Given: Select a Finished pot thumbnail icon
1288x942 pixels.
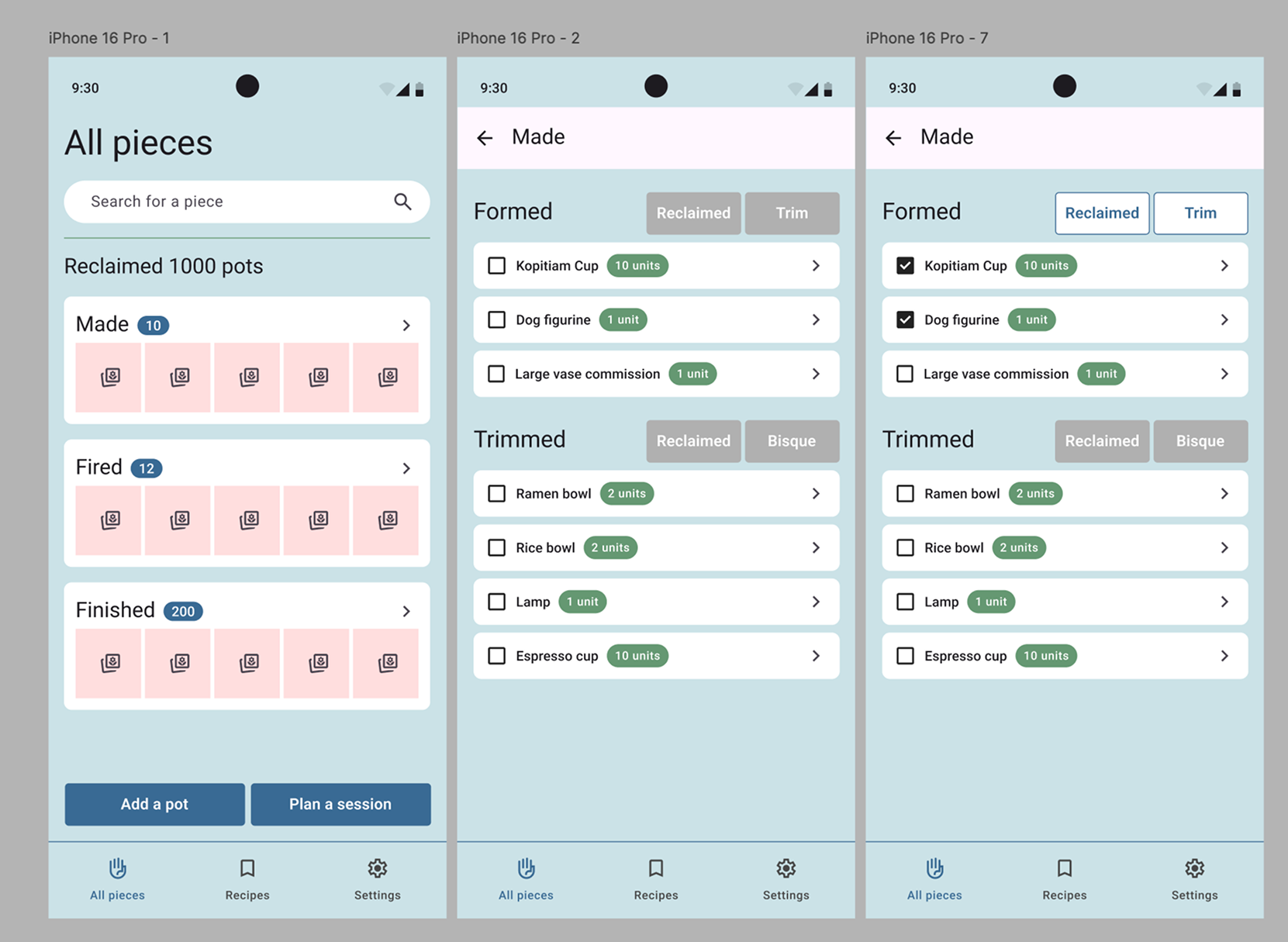Looking at the screenshot, I should [x=108, y=664].
